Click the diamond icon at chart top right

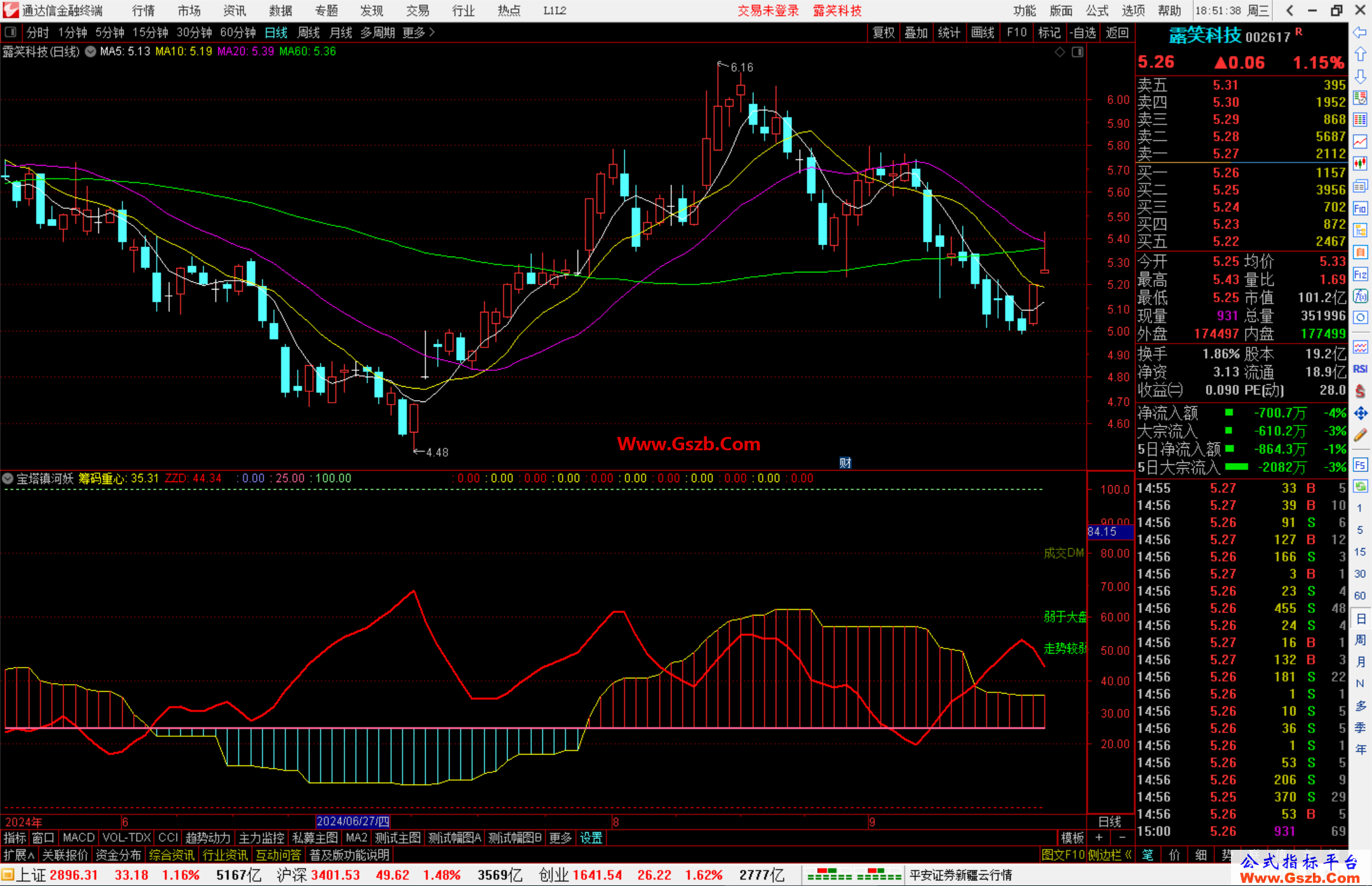(1059, 52)
